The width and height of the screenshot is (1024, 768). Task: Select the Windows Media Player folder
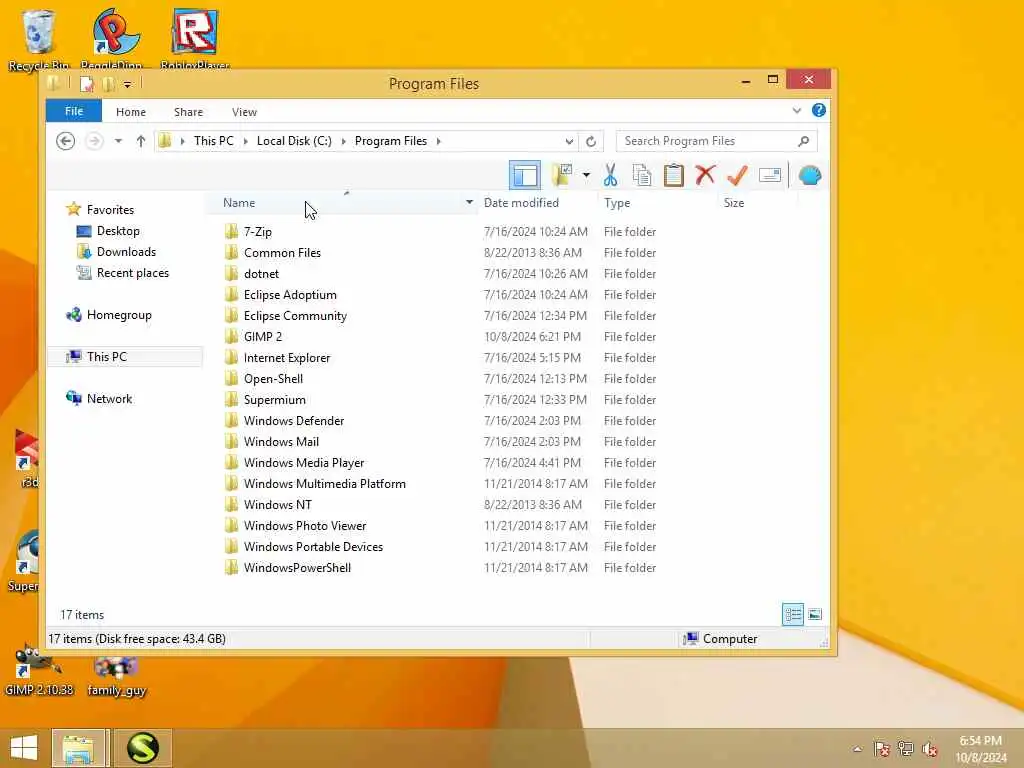point(304,463)
